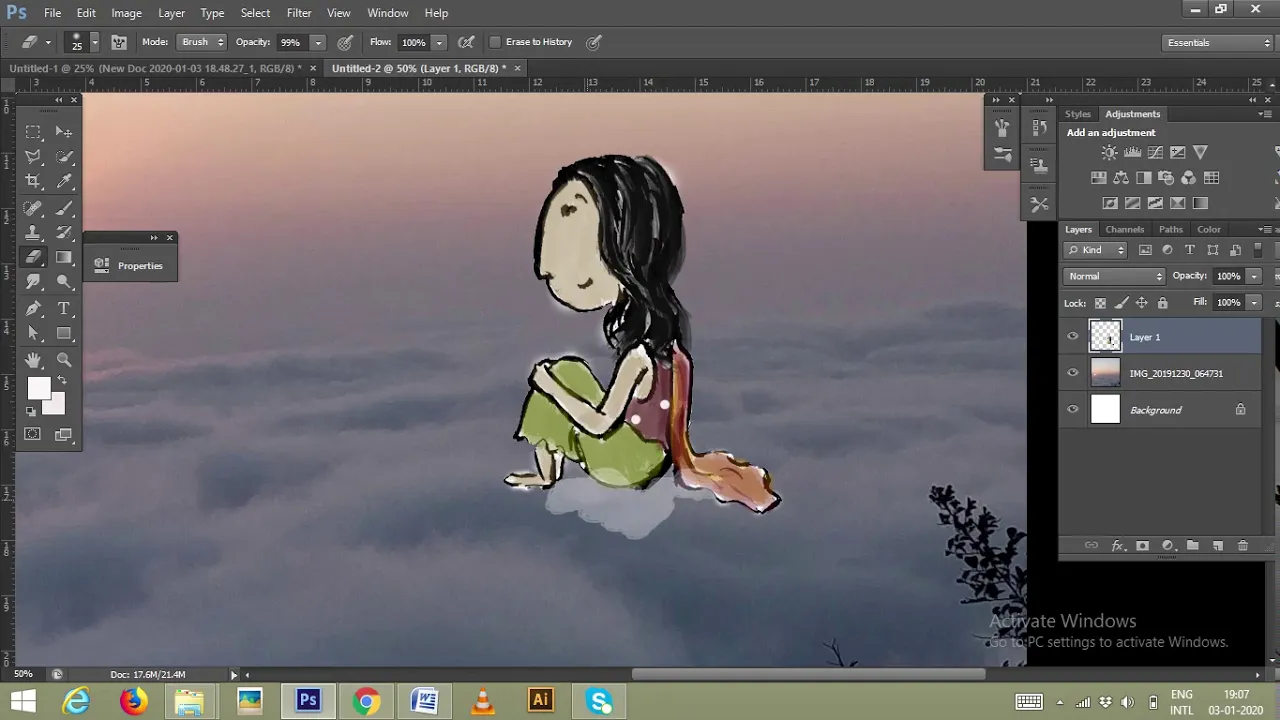Select the Quick Selection tool

tap(64, 156)
